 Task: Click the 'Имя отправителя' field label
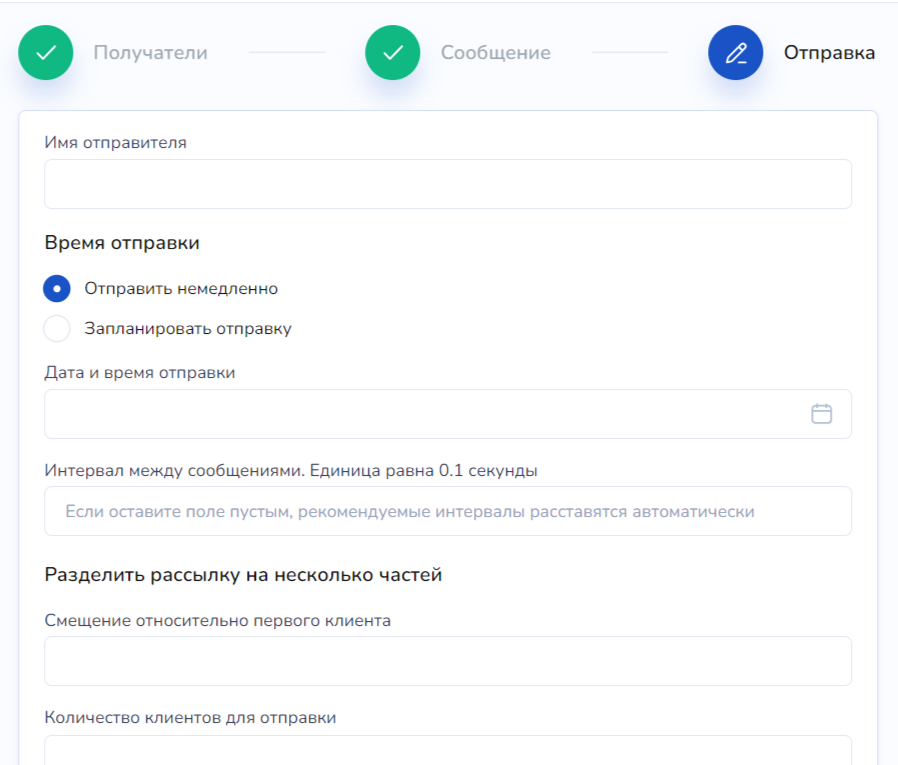[116, 142]
